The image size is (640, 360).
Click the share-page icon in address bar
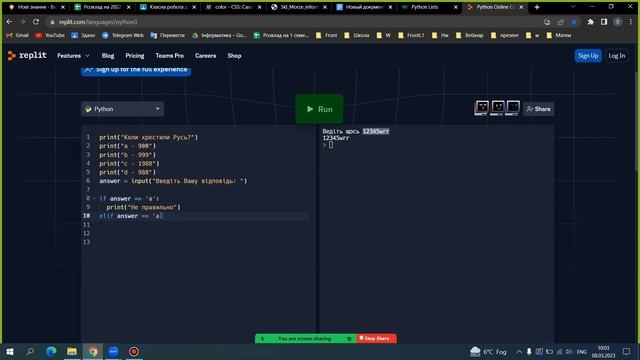tap(560, 22)
